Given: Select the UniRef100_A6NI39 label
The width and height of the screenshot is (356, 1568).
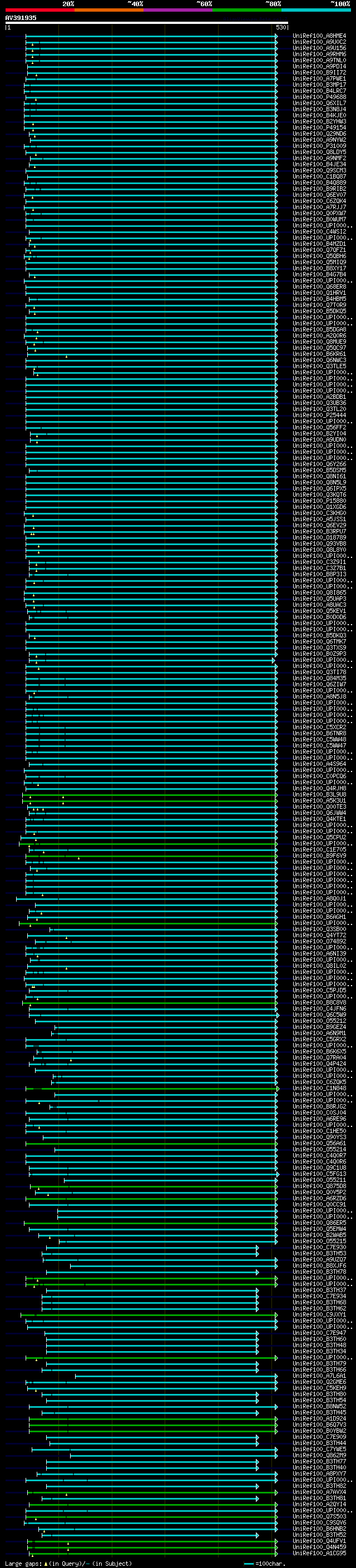Looking at the screenshot, I should (319, 953).
